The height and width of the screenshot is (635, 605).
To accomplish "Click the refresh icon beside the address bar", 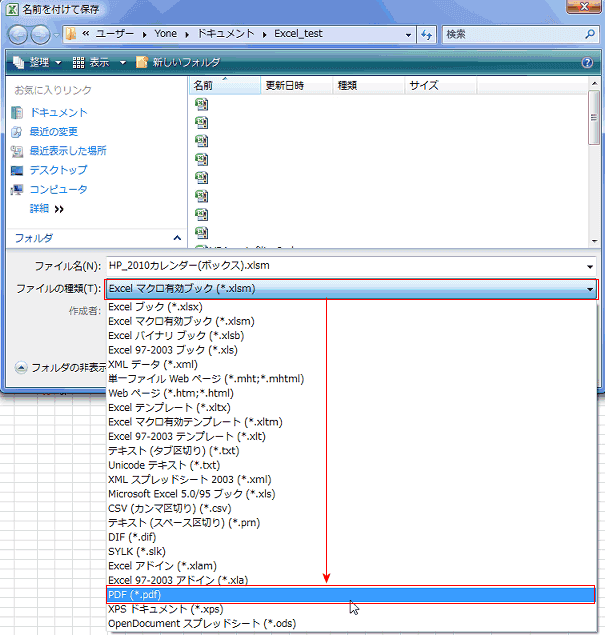I will click(427, 35).
